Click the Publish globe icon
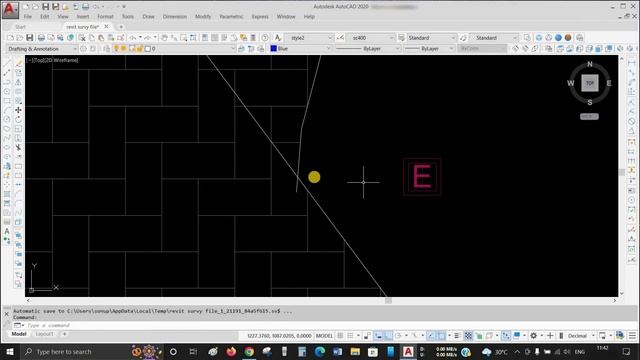Screen dimensions: 640x360 (70, 38)
